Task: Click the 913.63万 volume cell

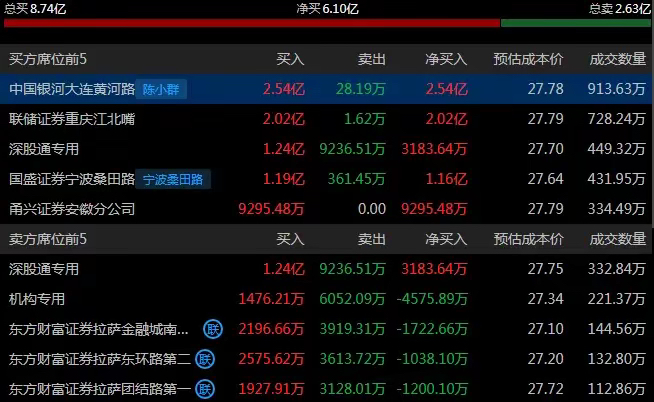Action: tap(616, 89)
